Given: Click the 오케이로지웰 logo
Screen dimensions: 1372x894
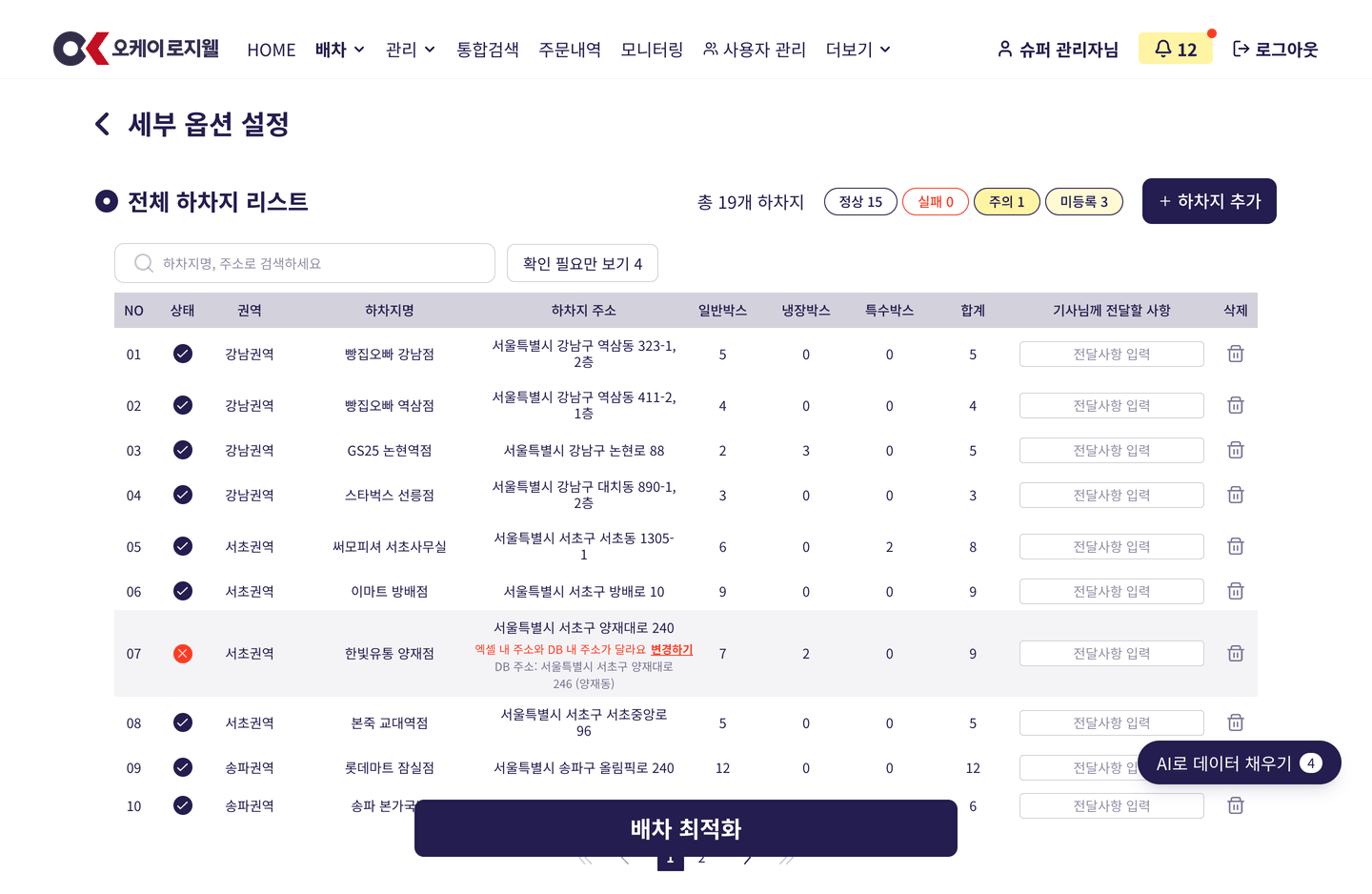Looking at the screenshot, I should click(x=136, y=49).
